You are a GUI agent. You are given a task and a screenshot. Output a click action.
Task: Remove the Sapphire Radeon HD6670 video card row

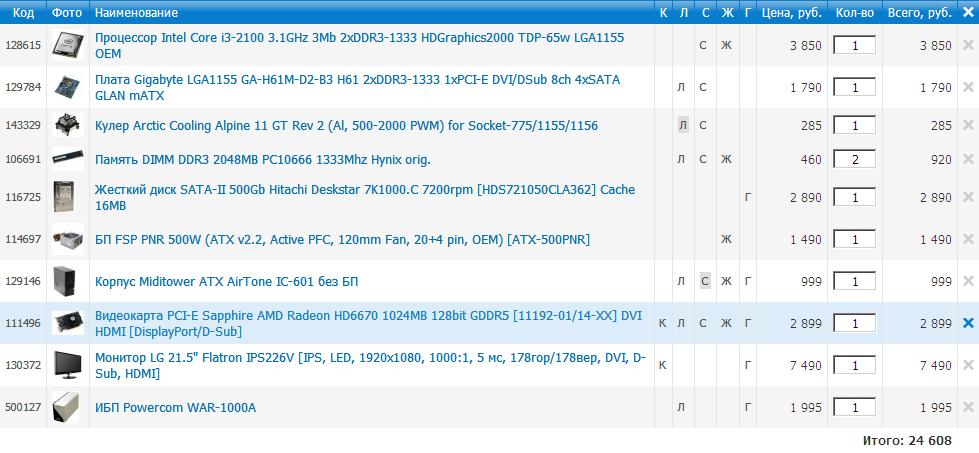967,323
